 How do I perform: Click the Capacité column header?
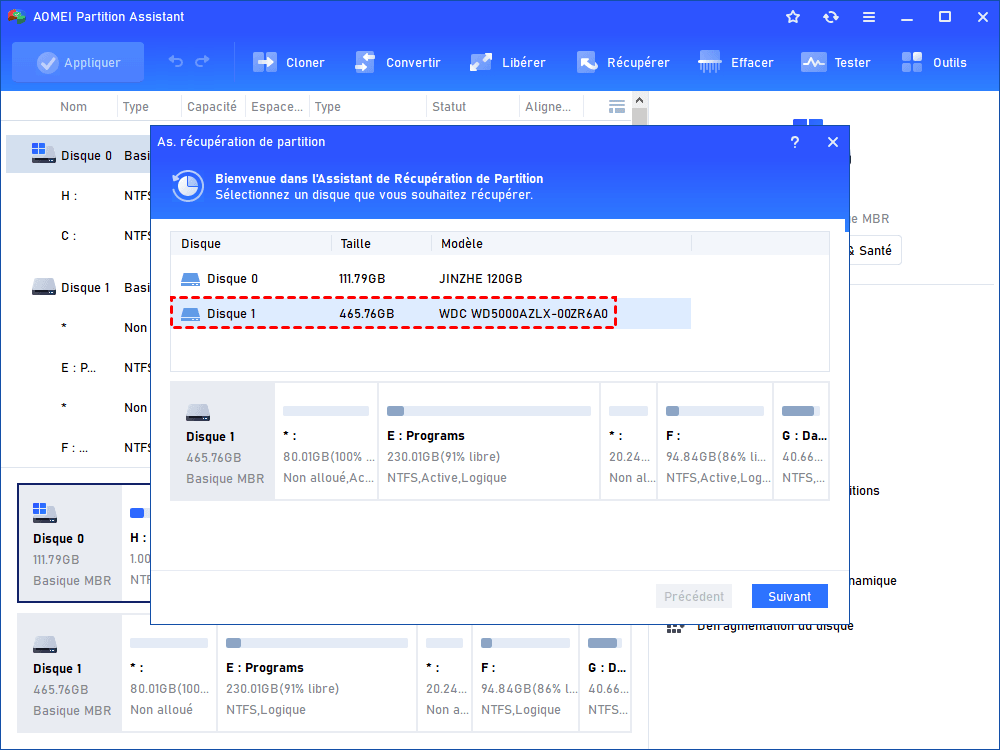[x=212, y=107]
